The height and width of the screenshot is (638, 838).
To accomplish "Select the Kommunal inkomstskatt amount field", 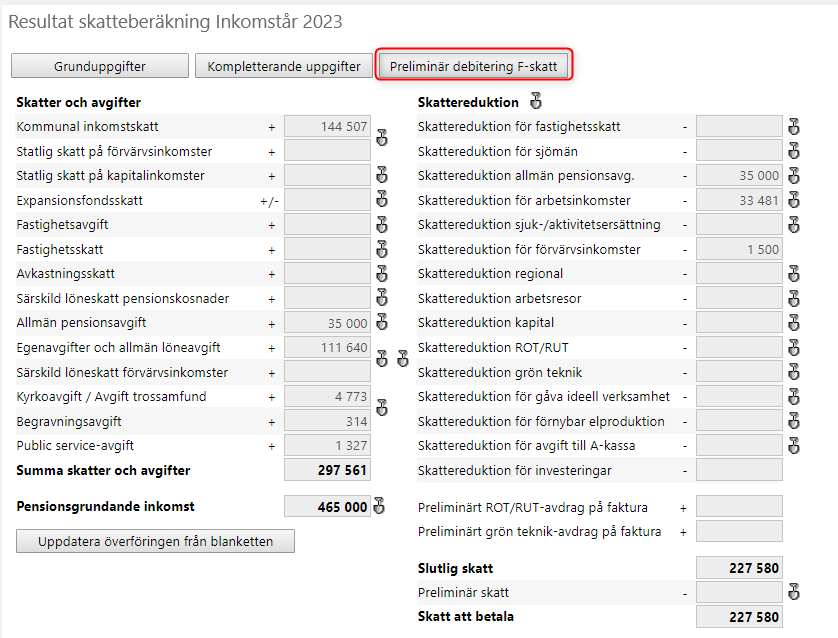I will [327, 127].
